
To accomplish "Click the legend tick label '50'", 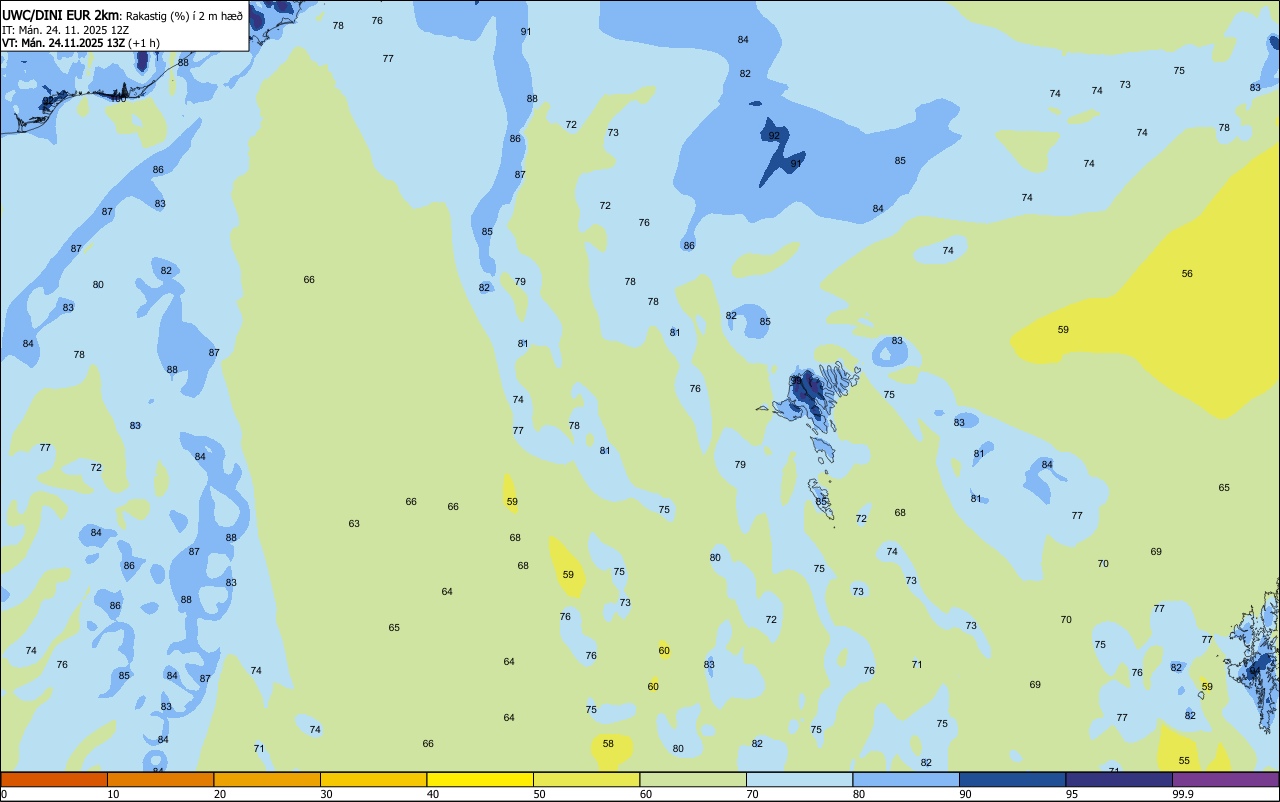I will pos(539,794).
